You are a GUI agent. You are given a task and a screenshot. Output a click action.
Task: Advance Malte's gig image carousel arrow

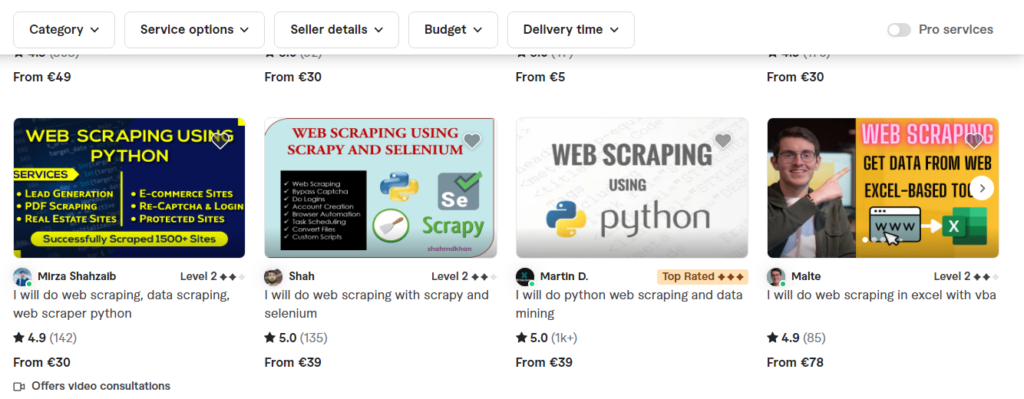[x=982, y=188]
